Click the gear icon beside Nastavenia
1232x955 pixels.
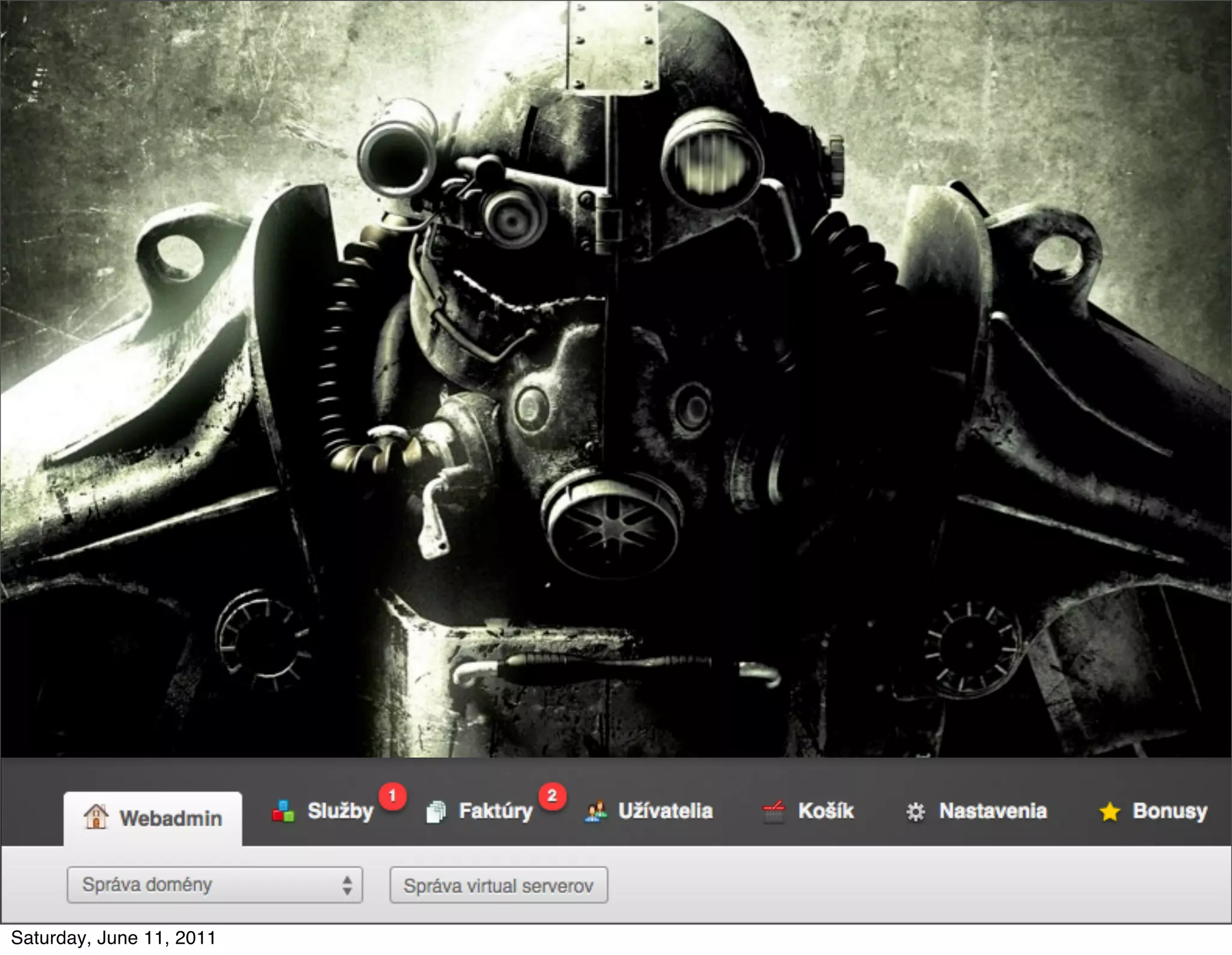(915, 812)
